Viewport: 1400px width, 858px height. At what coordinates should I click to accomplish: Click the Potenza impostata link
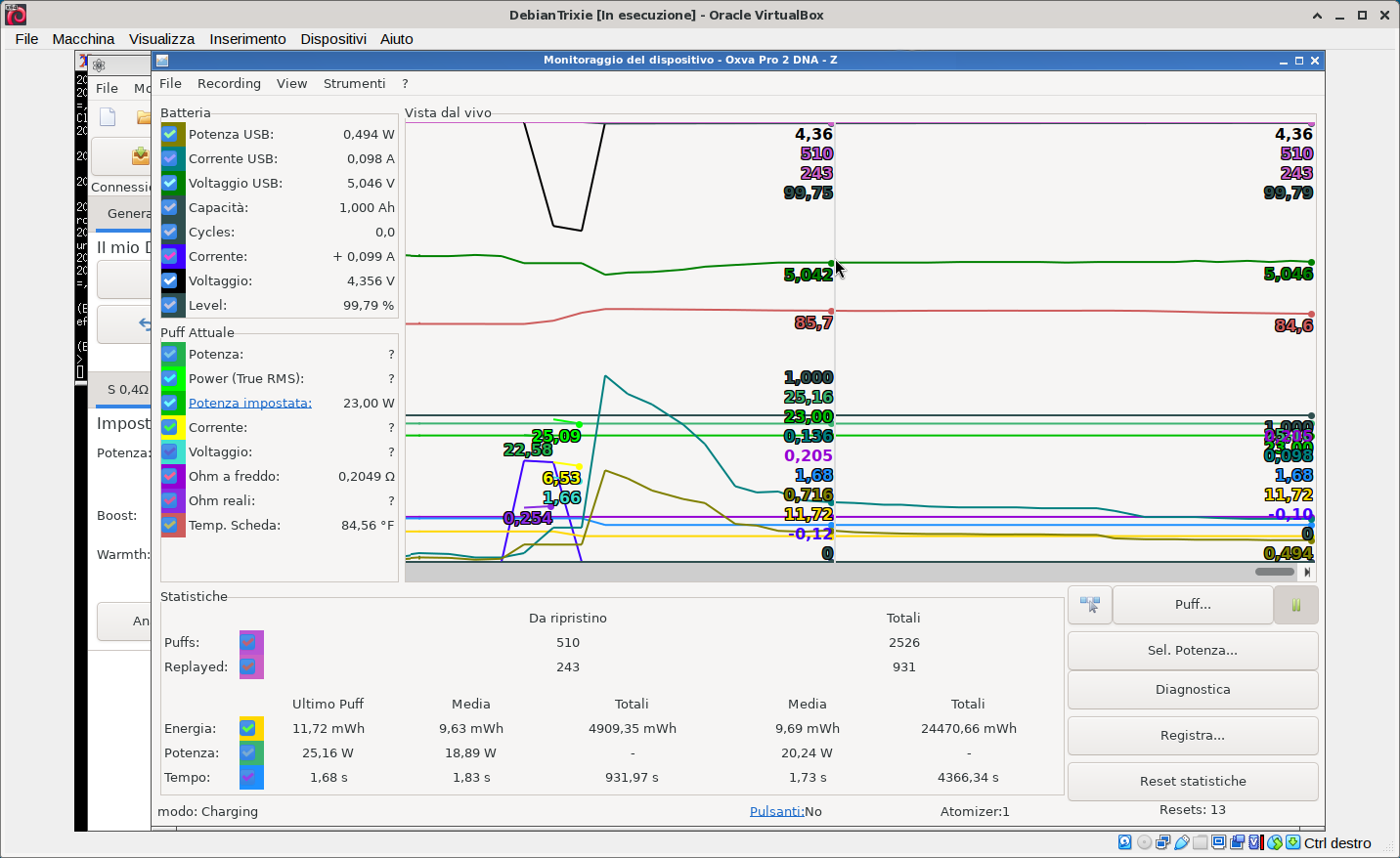pos(249,403)
